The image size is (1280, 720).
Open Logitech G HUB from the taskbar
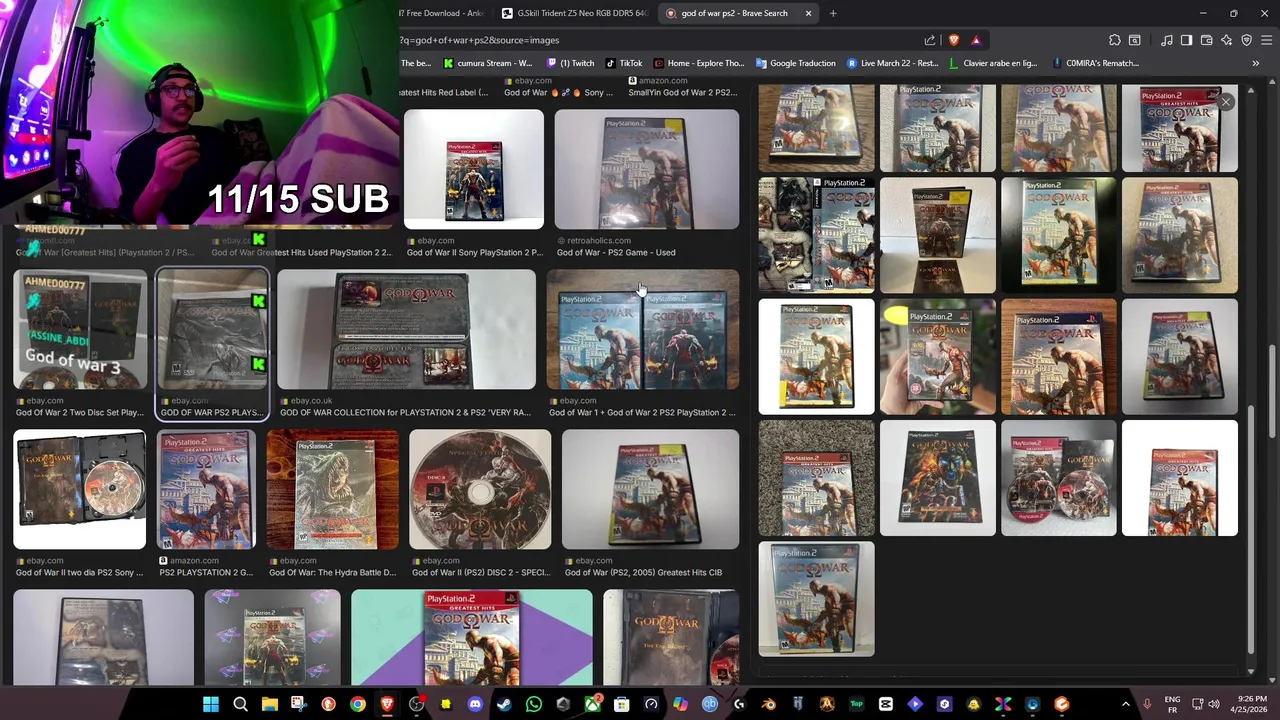pyautogui.click(x=739, y=704)
